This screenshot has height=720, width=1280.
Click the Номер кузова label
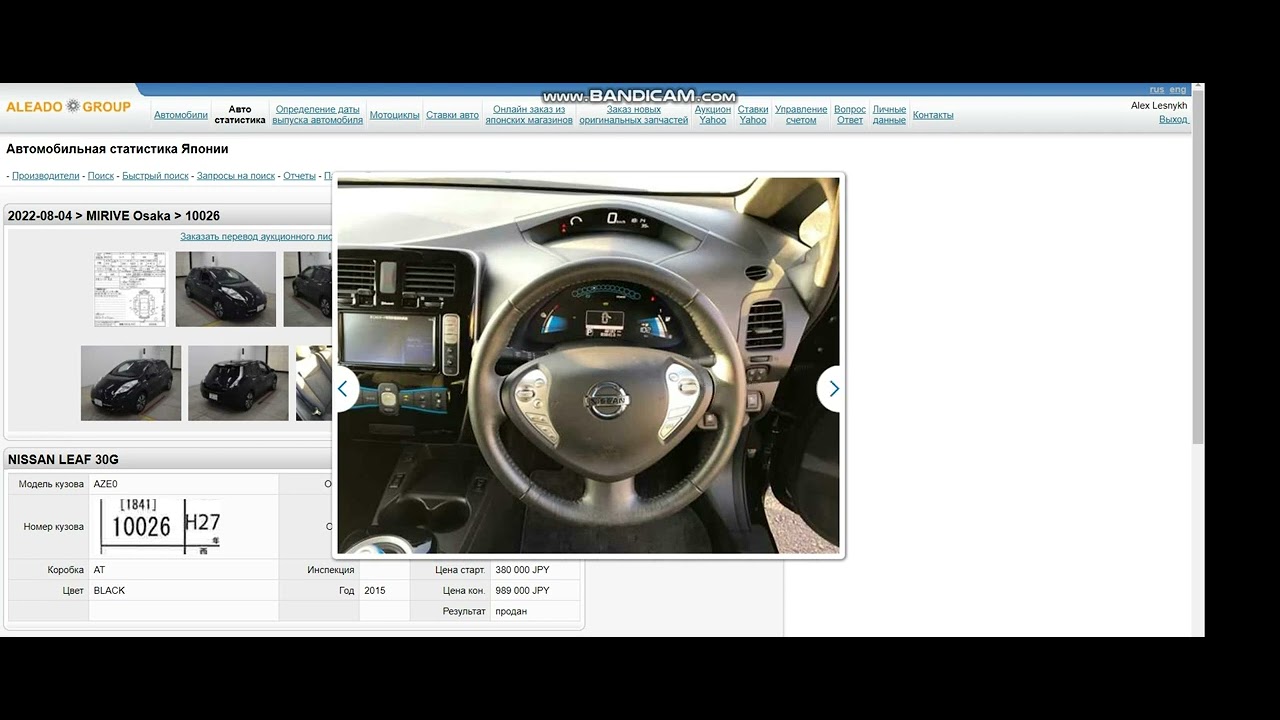(x=54, y=527)
